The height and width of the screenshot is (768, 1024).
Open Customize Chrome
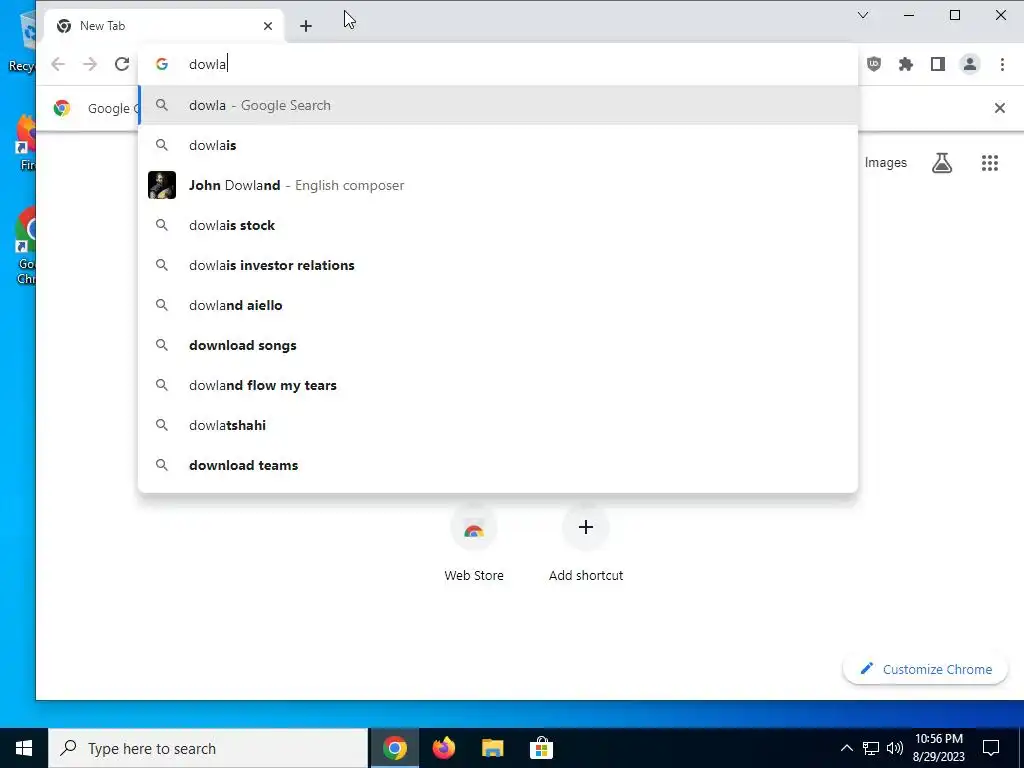(x=925, y=669)
